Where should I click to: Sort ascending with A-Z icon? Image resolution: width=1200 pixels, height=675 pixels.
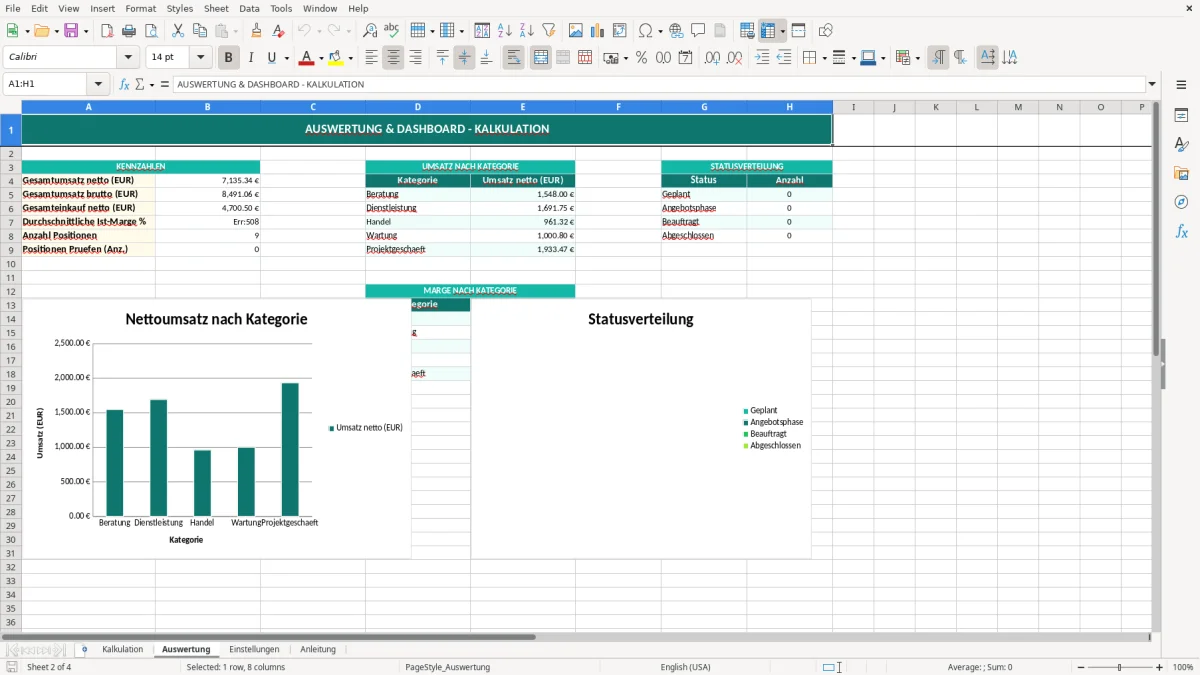(x=504, y=31)
